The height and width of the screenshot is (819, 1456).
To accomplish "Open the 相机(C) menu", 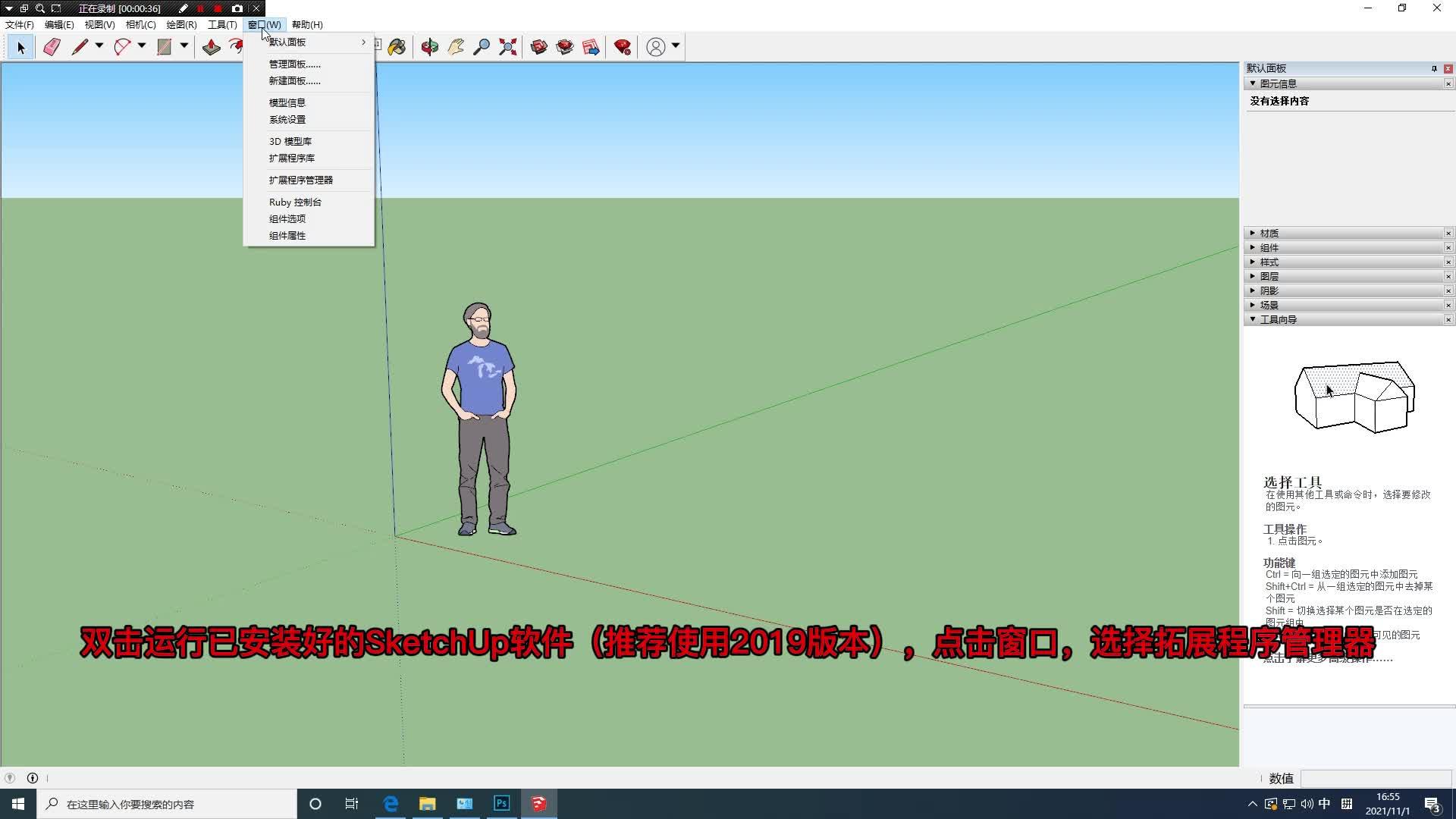I will pos(140,25).
